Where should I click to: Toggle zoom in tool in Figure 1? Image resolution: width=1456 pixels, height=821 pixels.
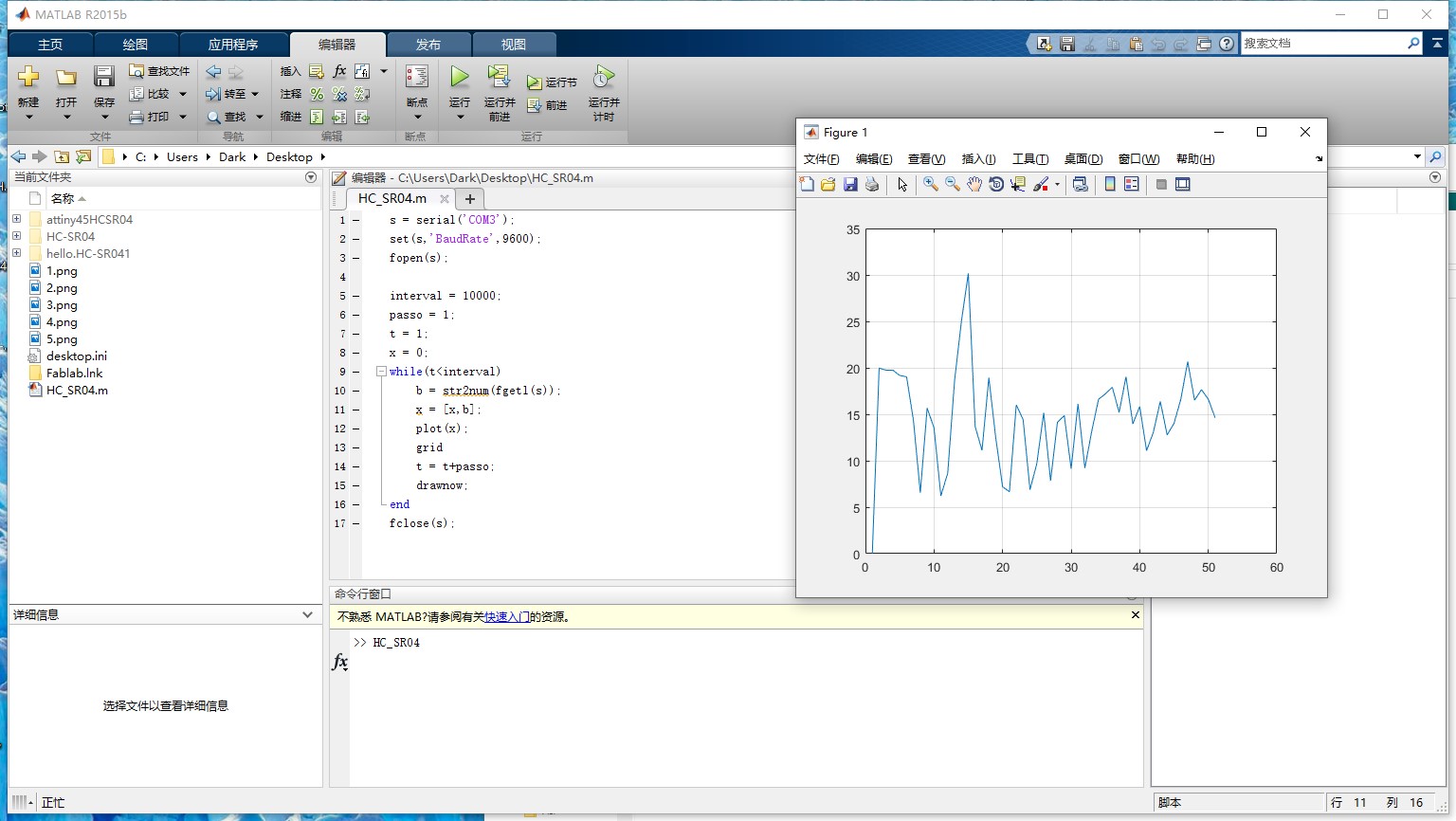(x=931, y=185)
